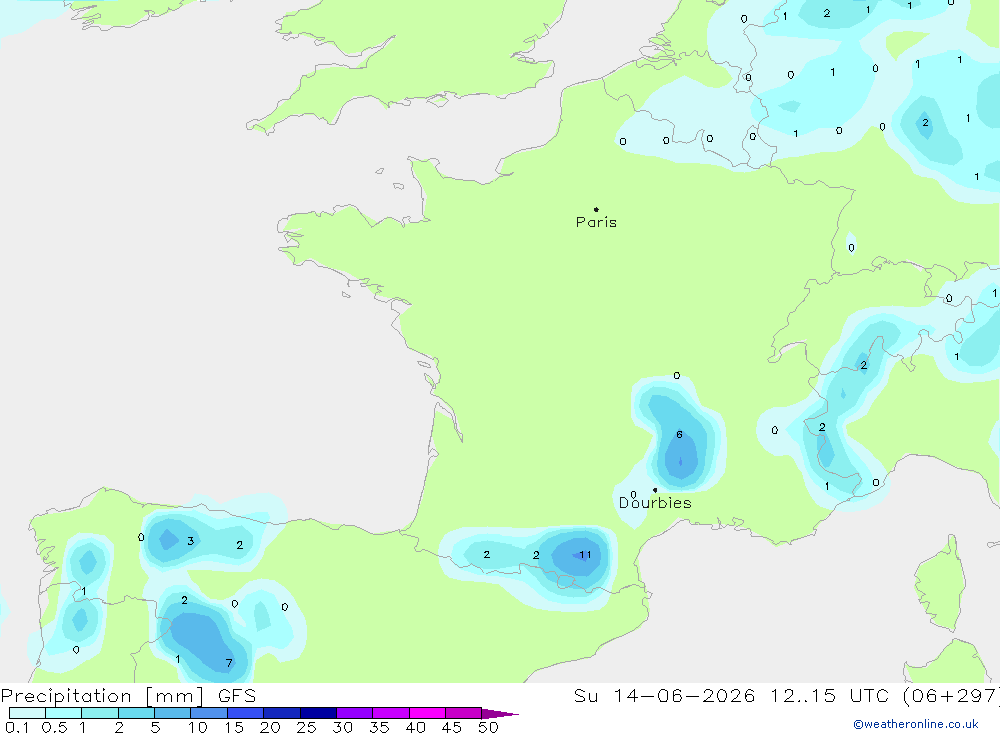Screen dimensions: 1000x733
Task: Click the purple arrow tip above 50
Action: [500, 714]
